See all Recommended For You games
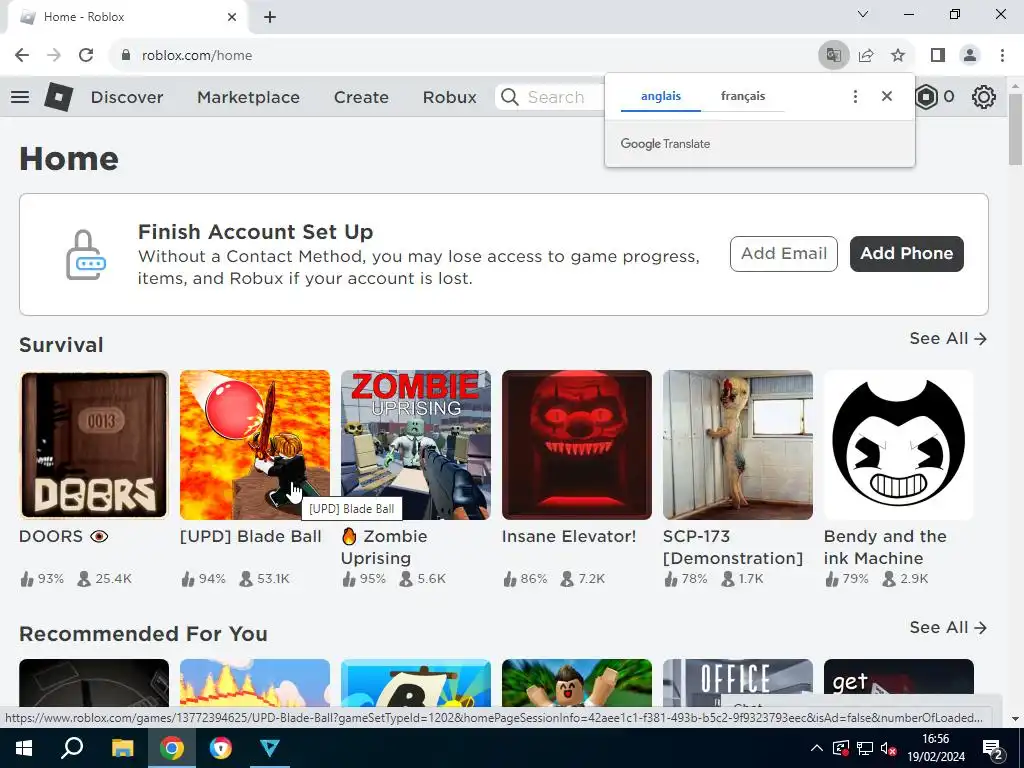Image resolution: width=1024 pixels, height=768 pixels. (948, 628)
